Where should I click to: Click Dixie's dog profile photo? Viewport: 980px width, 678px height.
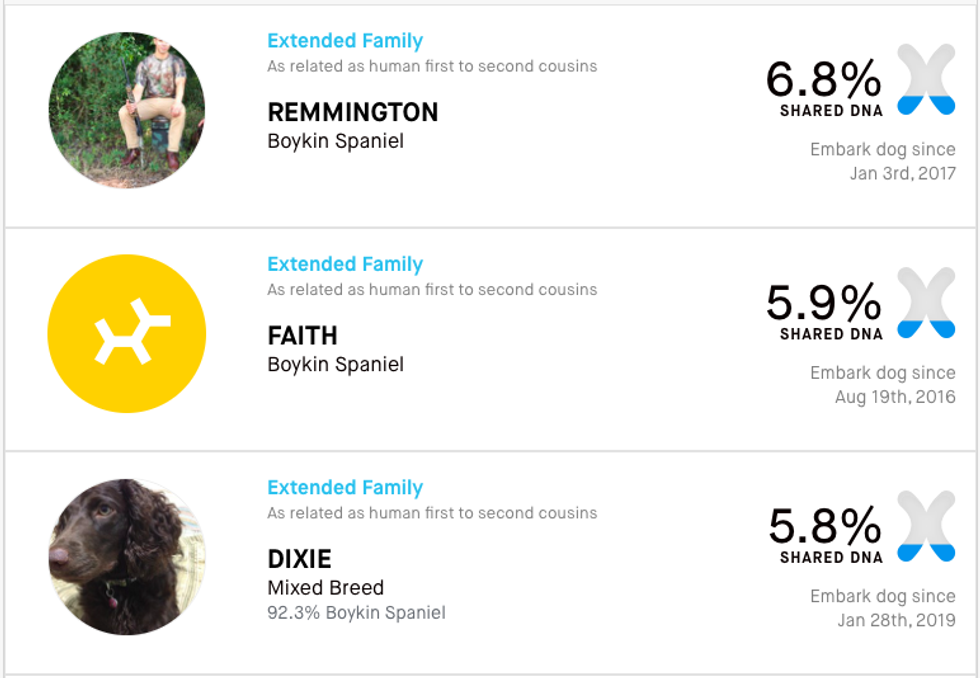point(127,557)
